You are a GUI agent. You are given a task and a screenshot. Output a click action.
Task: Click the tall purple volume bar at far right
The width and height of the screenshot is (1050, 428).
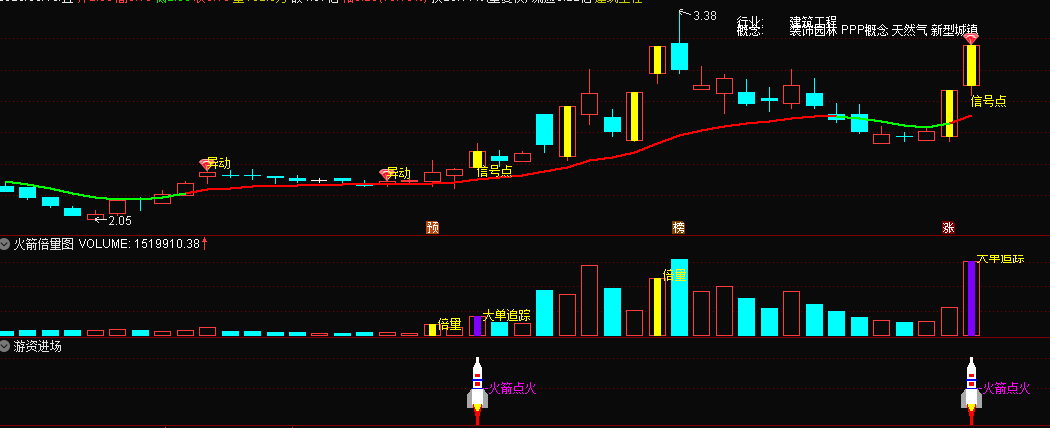[971, 299]
